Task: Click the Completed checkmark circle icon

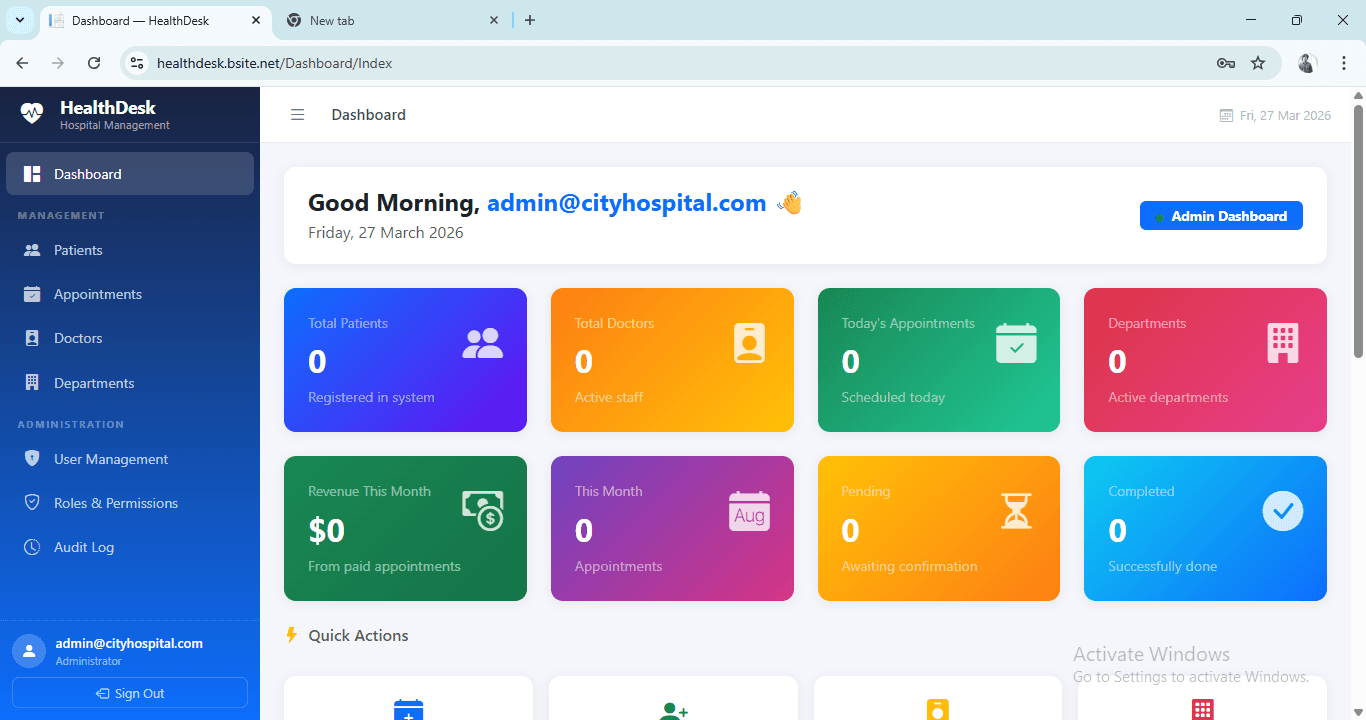Action: click(x=1283, y=511)
